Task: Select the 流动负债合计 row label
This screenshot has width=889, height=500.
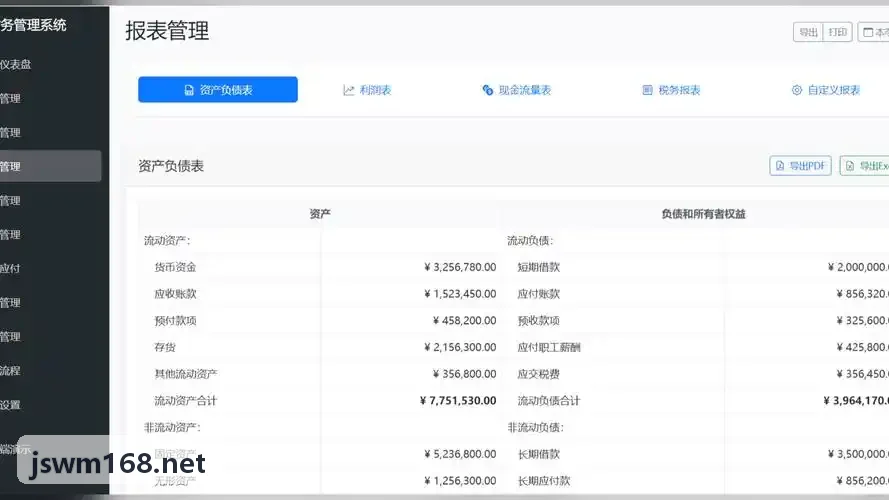Action: [x=549, y=400]
